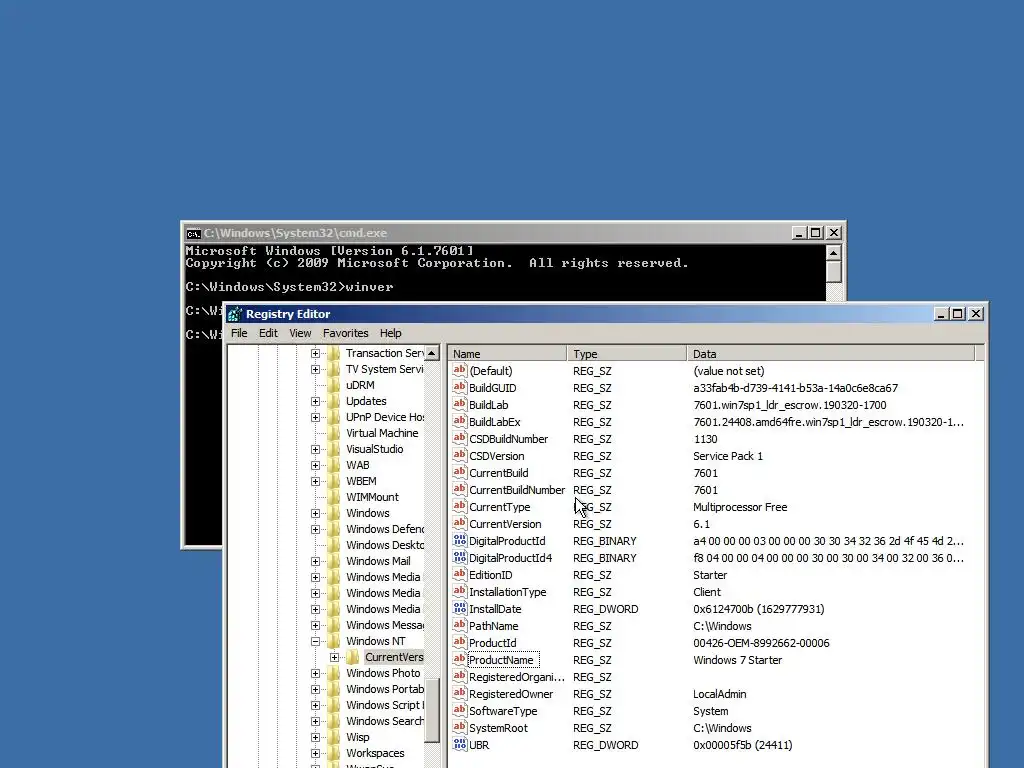The width and height of the screenshot is (1024, 768).
Task: Sort values by the Name column header
Action: point(507,353)
